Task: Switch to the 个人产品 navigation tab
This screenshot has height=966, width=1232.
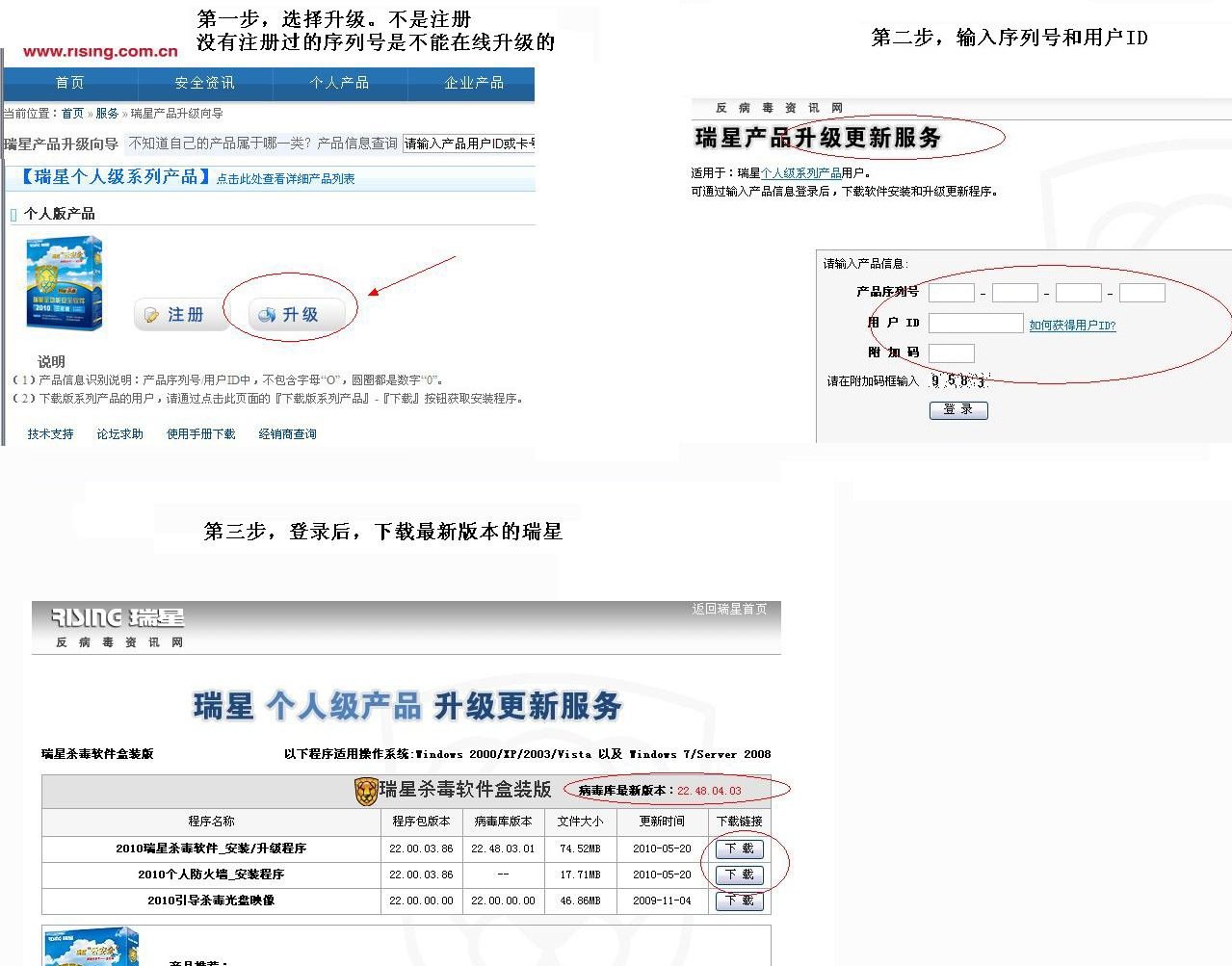Action: pyautogui.click(x=339, y=84)
